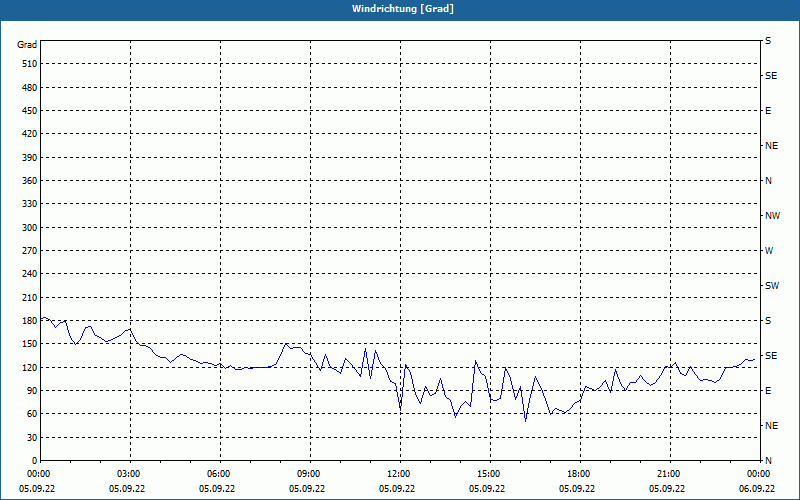Select the 06:00 time label
Screen dimensions: 800x500
coord(217,473)
